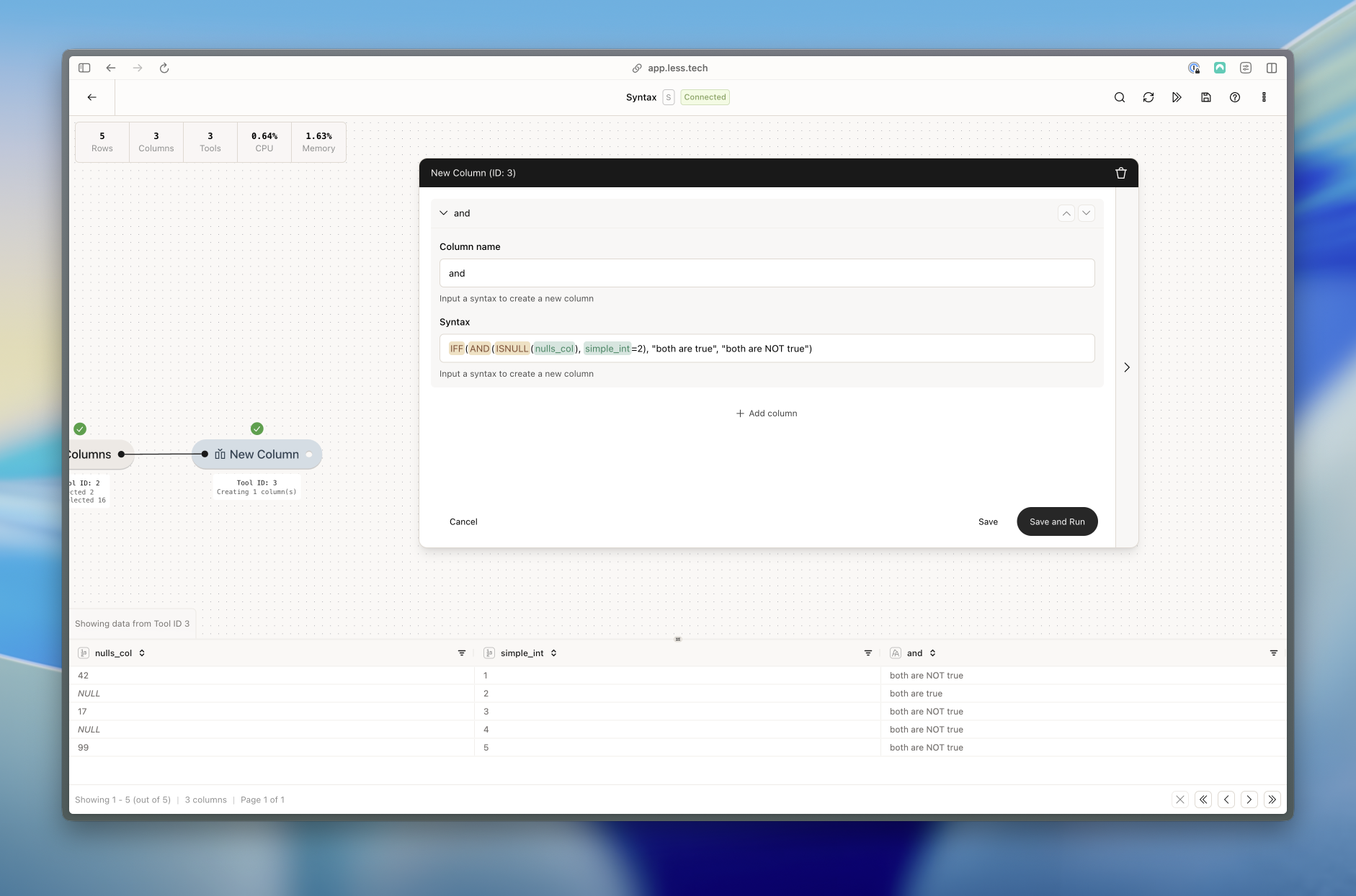This screenshot has height=896, width=1356.
Task: Filter the nulls_col column
Action: [x=462, y=653]
